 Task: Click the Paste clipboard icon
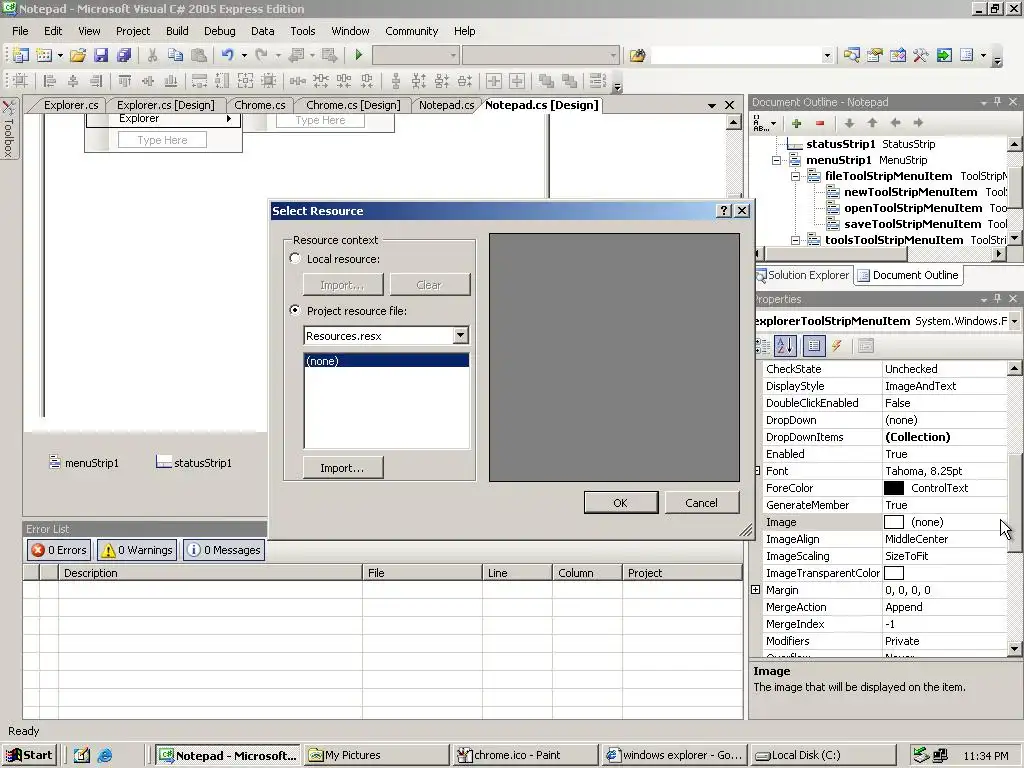point(199,56)
